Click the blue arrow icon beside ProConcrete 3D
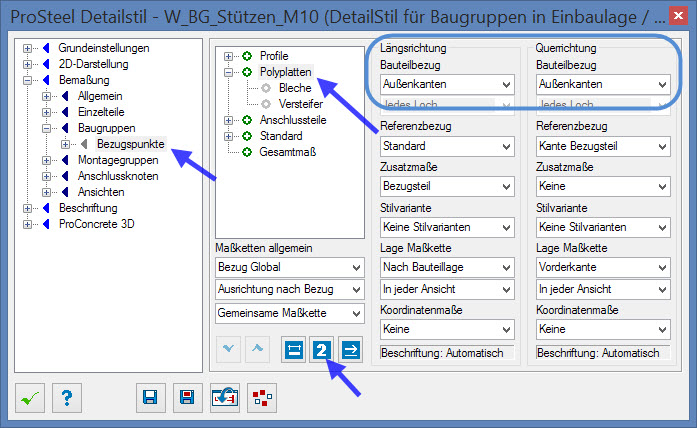The image size is (697, 428). click(x=46, y=224)
